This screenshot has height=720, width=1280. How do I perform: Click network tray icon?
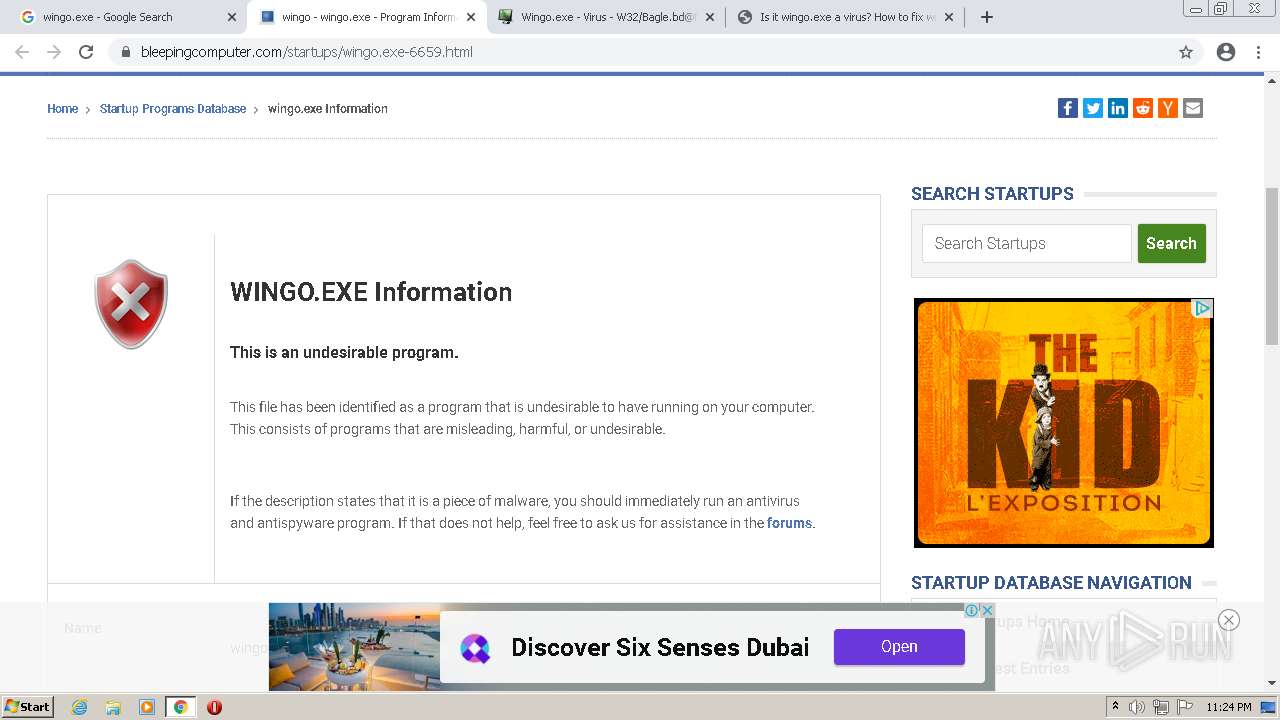point(1161,707)
